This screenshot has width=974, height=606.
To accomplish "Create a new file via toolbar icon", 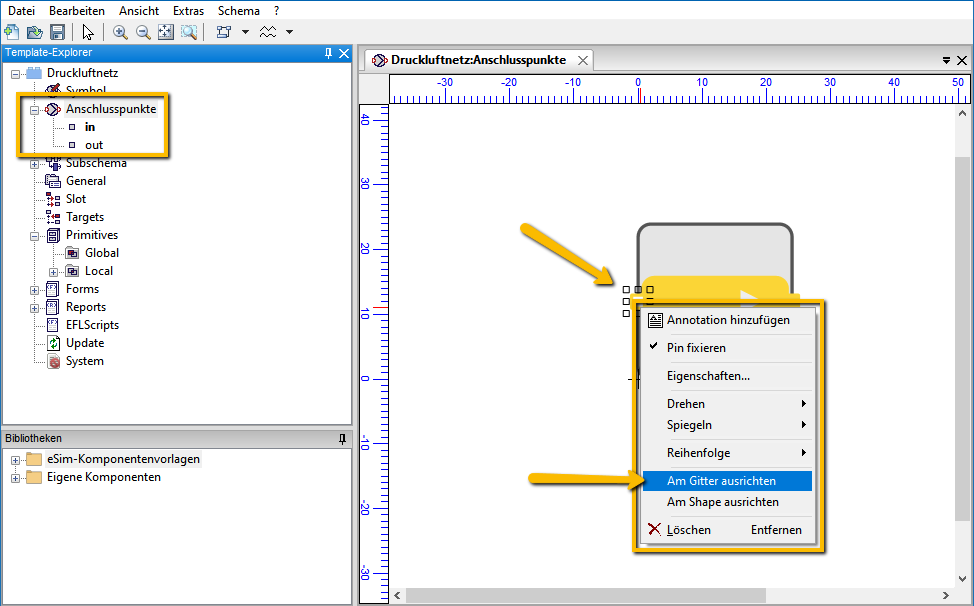I will point(11,32).
